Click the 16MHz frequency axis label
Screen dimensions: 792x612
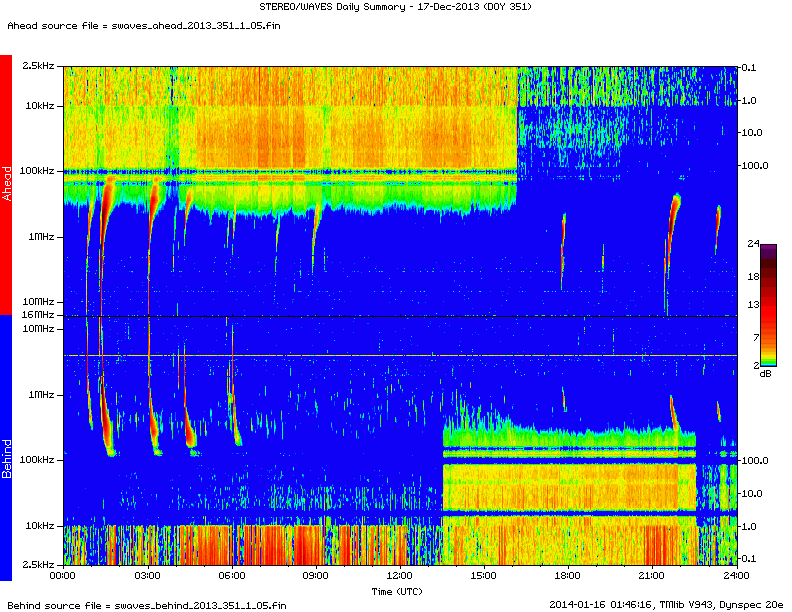click(x=38, y=315)
